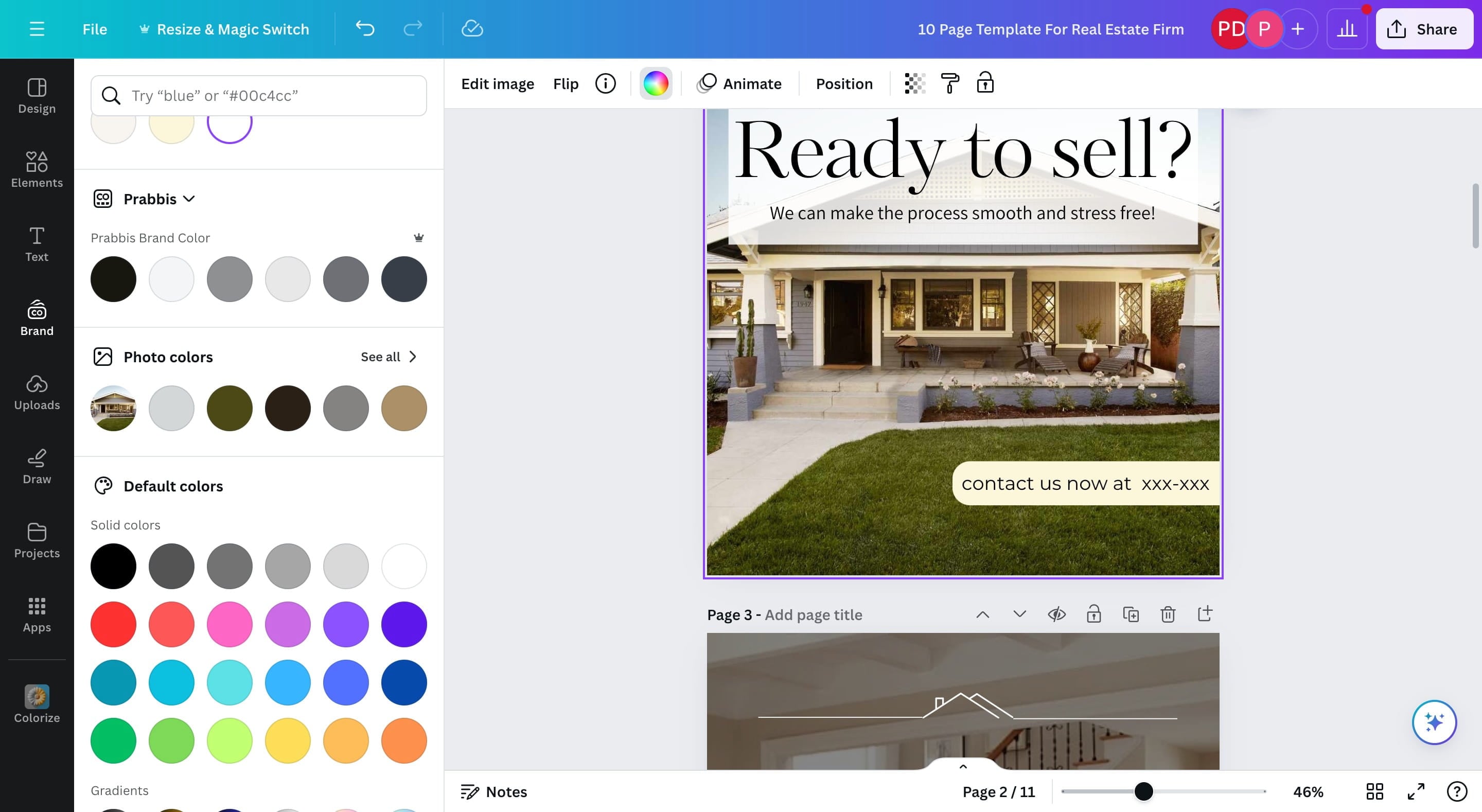
Task: Click the Share button
Action: [1424, 29]
